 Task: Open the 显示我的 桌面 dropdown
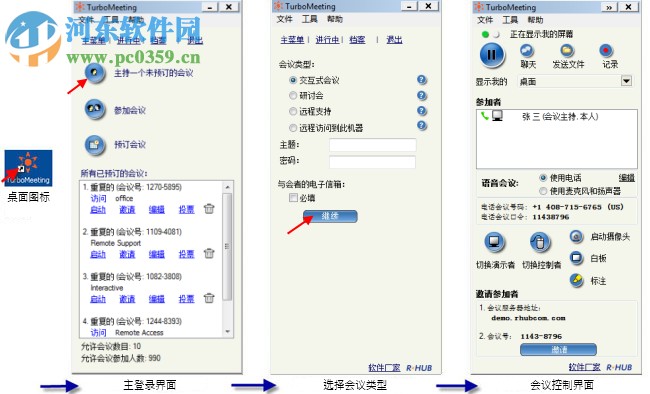(626, 81)
